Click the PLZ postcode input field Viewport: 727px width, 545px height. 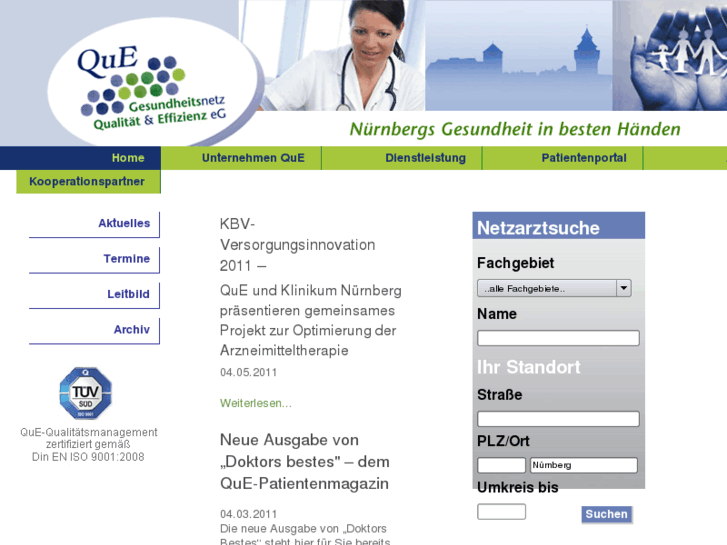[501, 465]
